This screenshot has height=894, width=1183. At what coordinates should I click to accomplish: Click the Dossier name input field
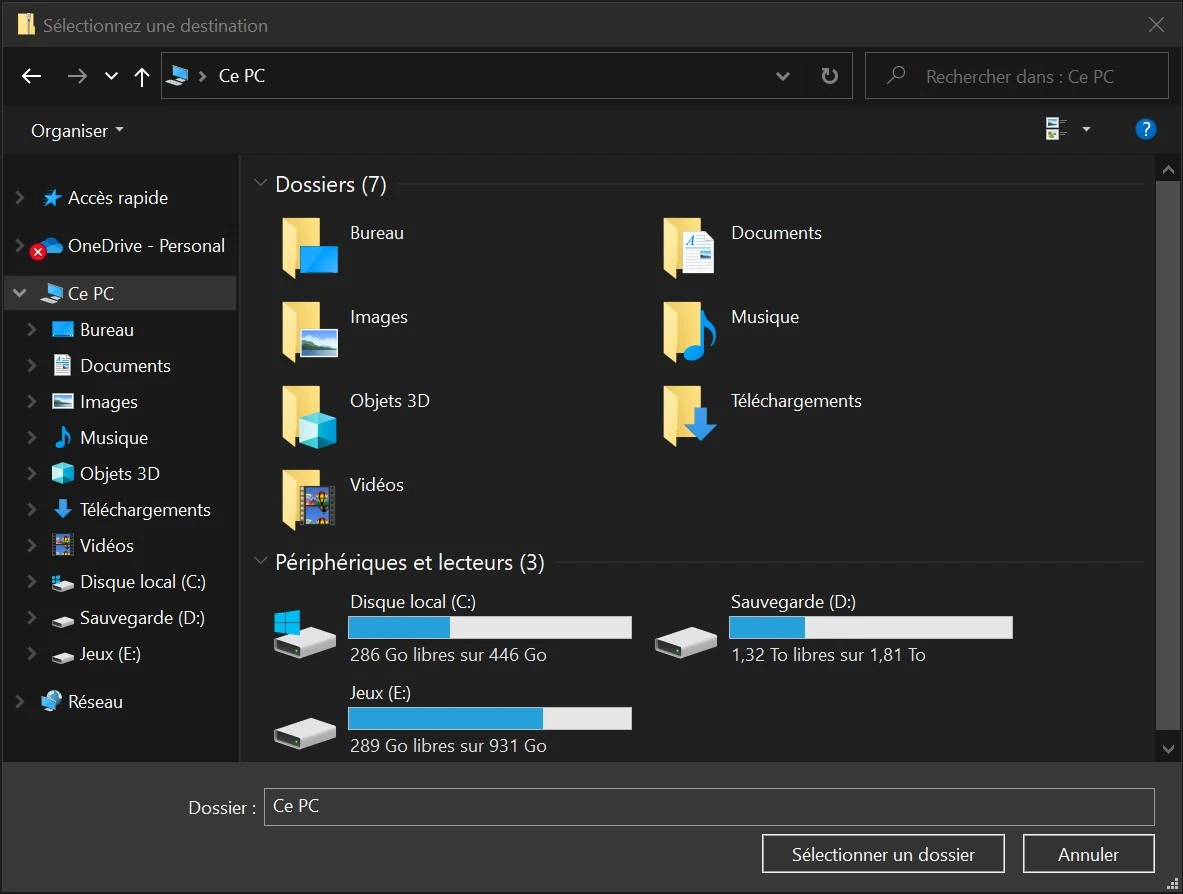click(708, 806)
